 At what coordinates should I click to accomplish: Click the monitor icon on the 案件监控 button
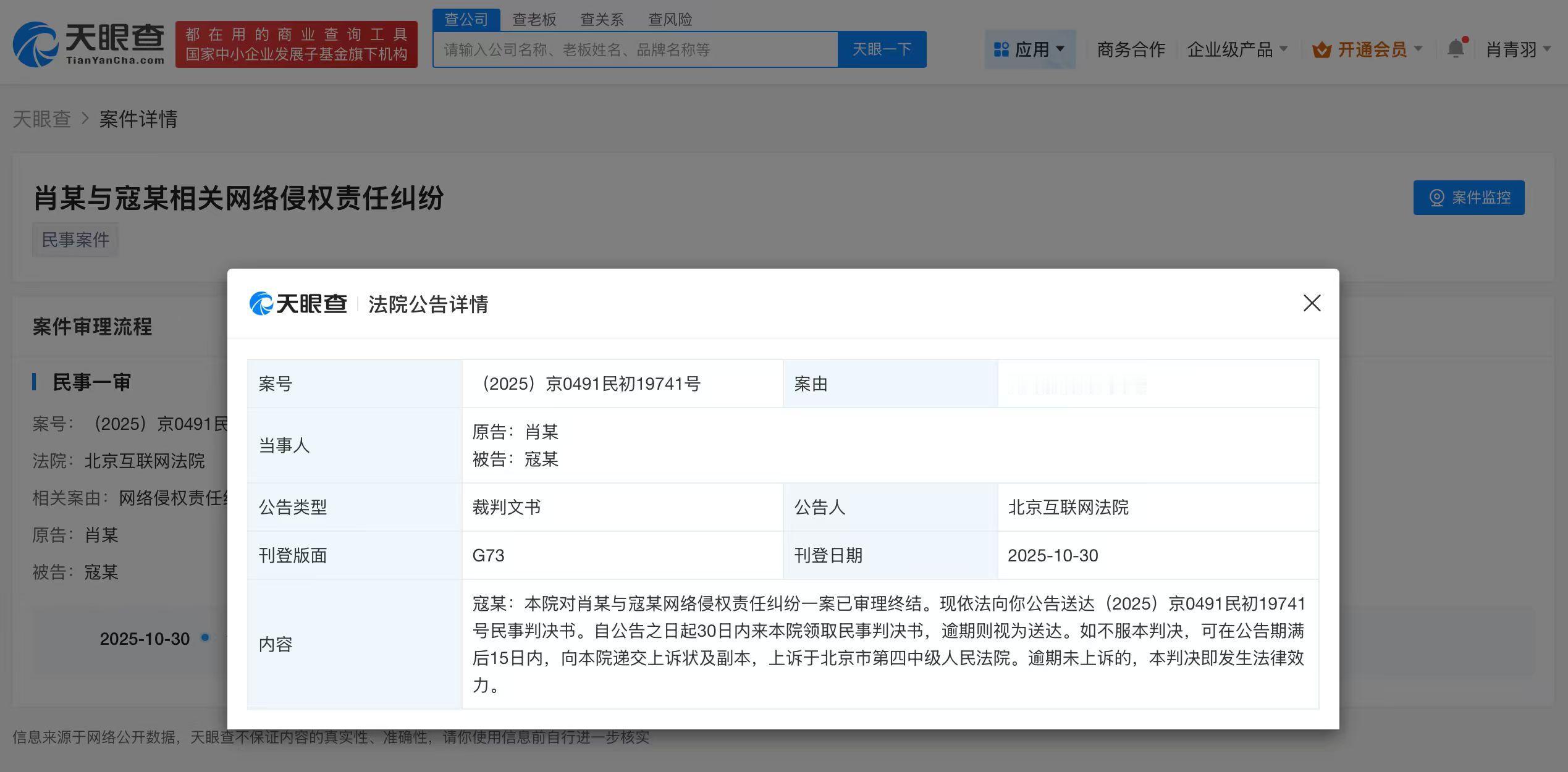pos(1438,198)
